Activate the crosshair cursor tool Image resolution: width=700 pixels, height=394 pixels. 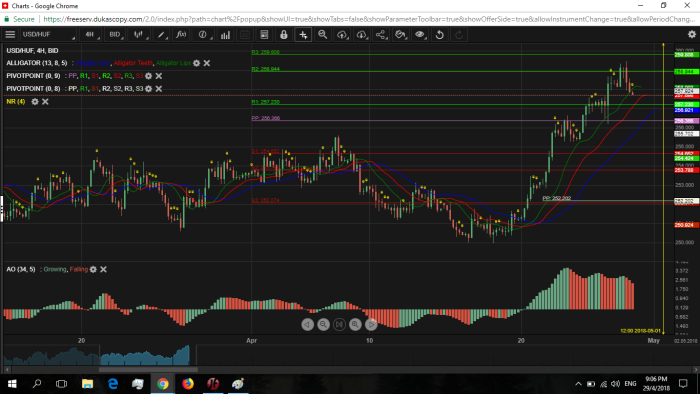click(303, 34)
